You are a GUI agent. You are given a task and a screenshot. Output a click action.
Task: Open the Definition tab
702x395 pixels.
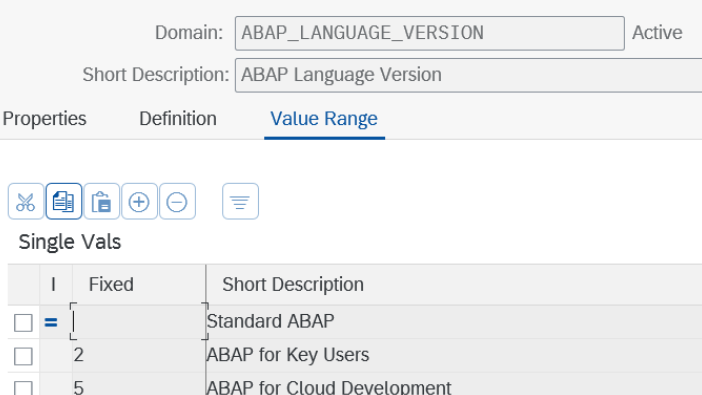[x=178, y=119]
